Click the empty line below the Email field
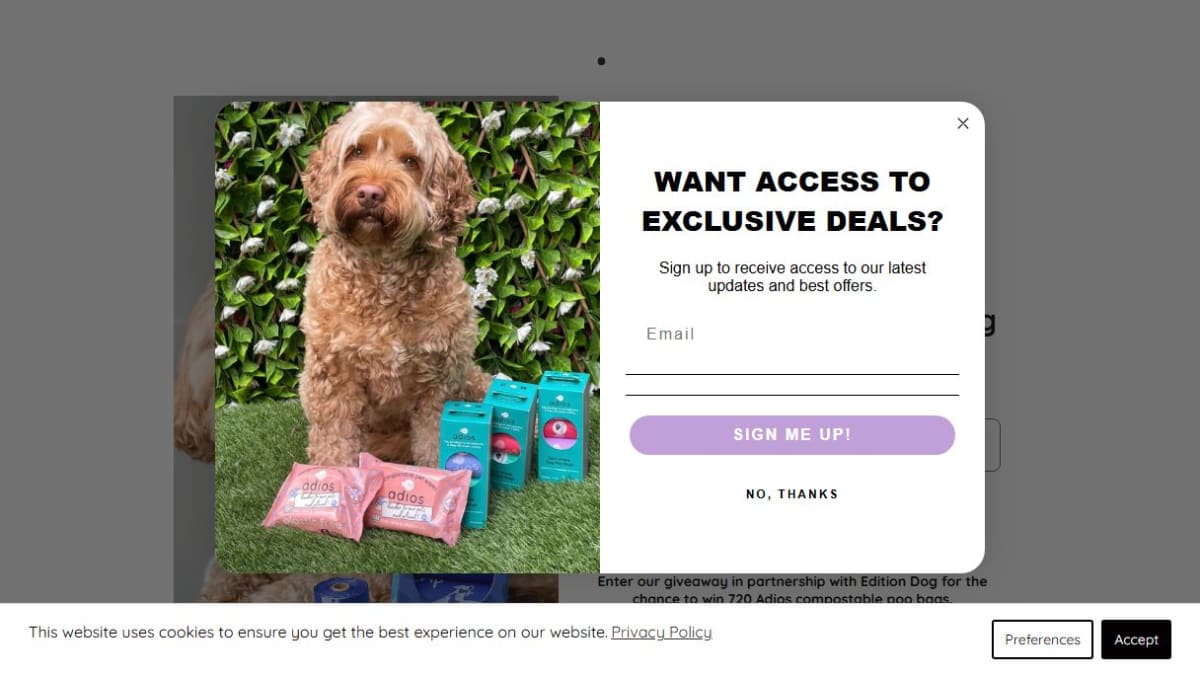Screen dimensions: 1200x675 tap(792, 385)
